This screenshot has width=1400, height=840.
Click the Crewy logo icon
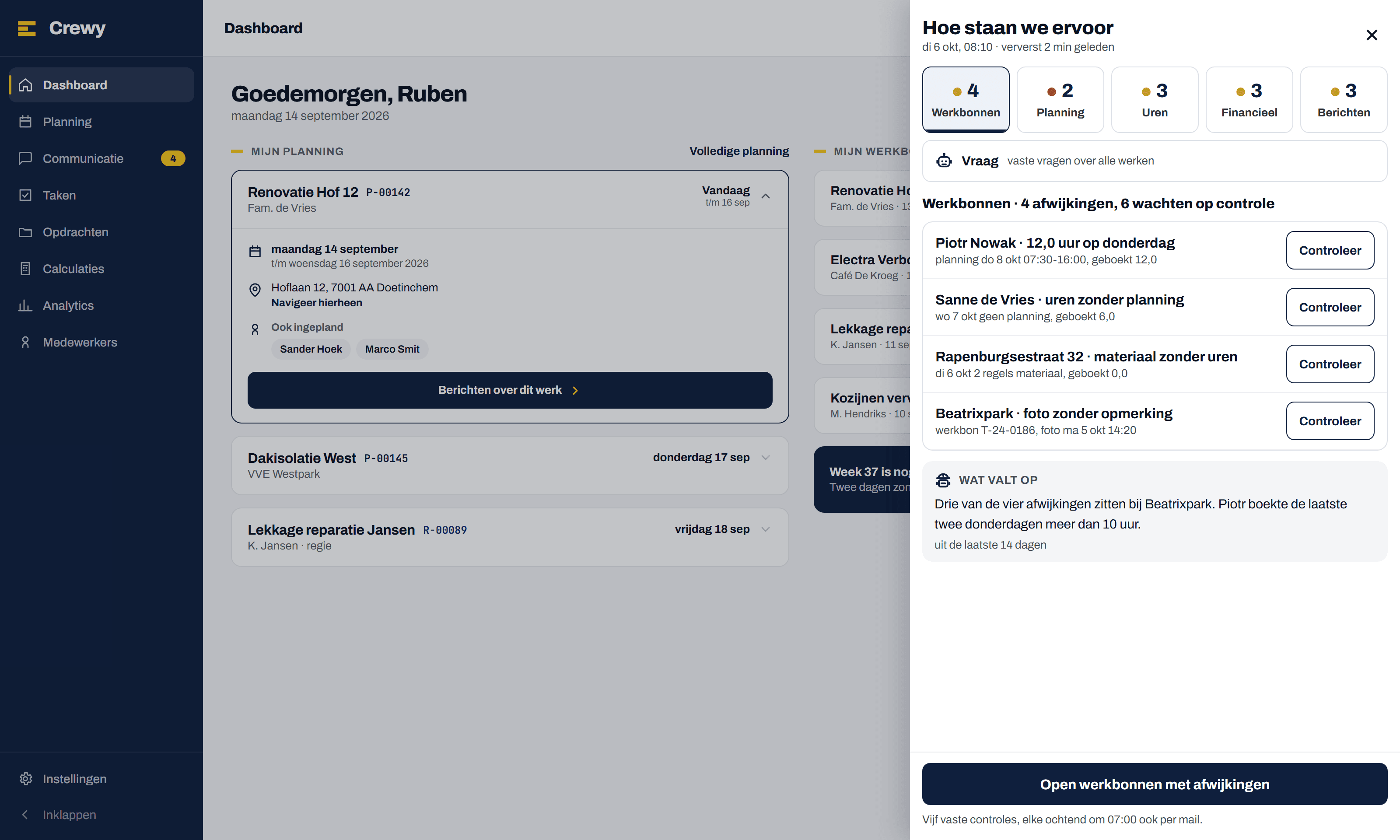27,28
